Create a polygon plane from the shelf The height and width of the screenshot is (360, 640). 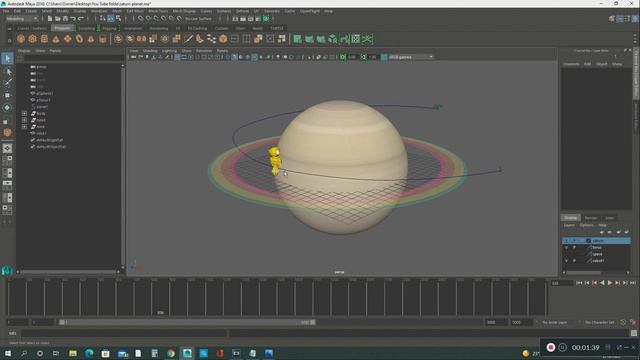(x=67, y=39)
